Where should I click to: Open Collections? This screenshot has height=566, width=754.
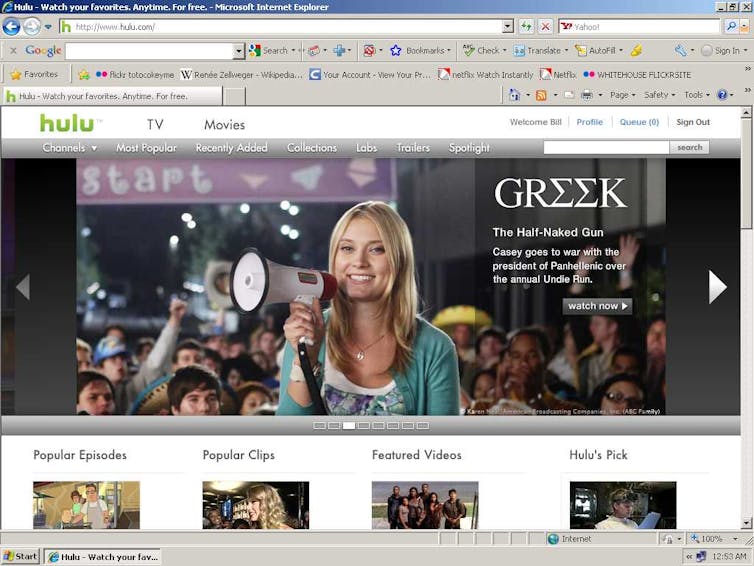(x=312, y=148)
